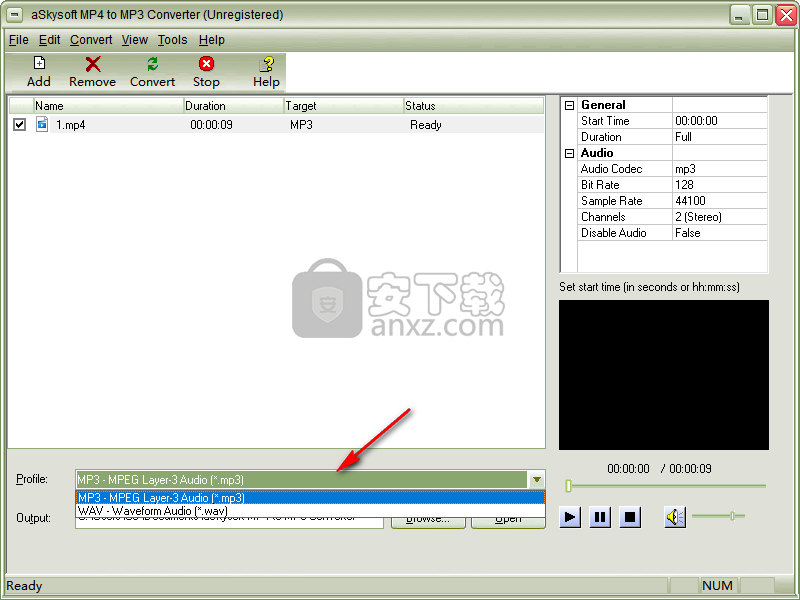
Task: Sort by the Name column header
Action: pyautogui.click(x=108, y=106)
